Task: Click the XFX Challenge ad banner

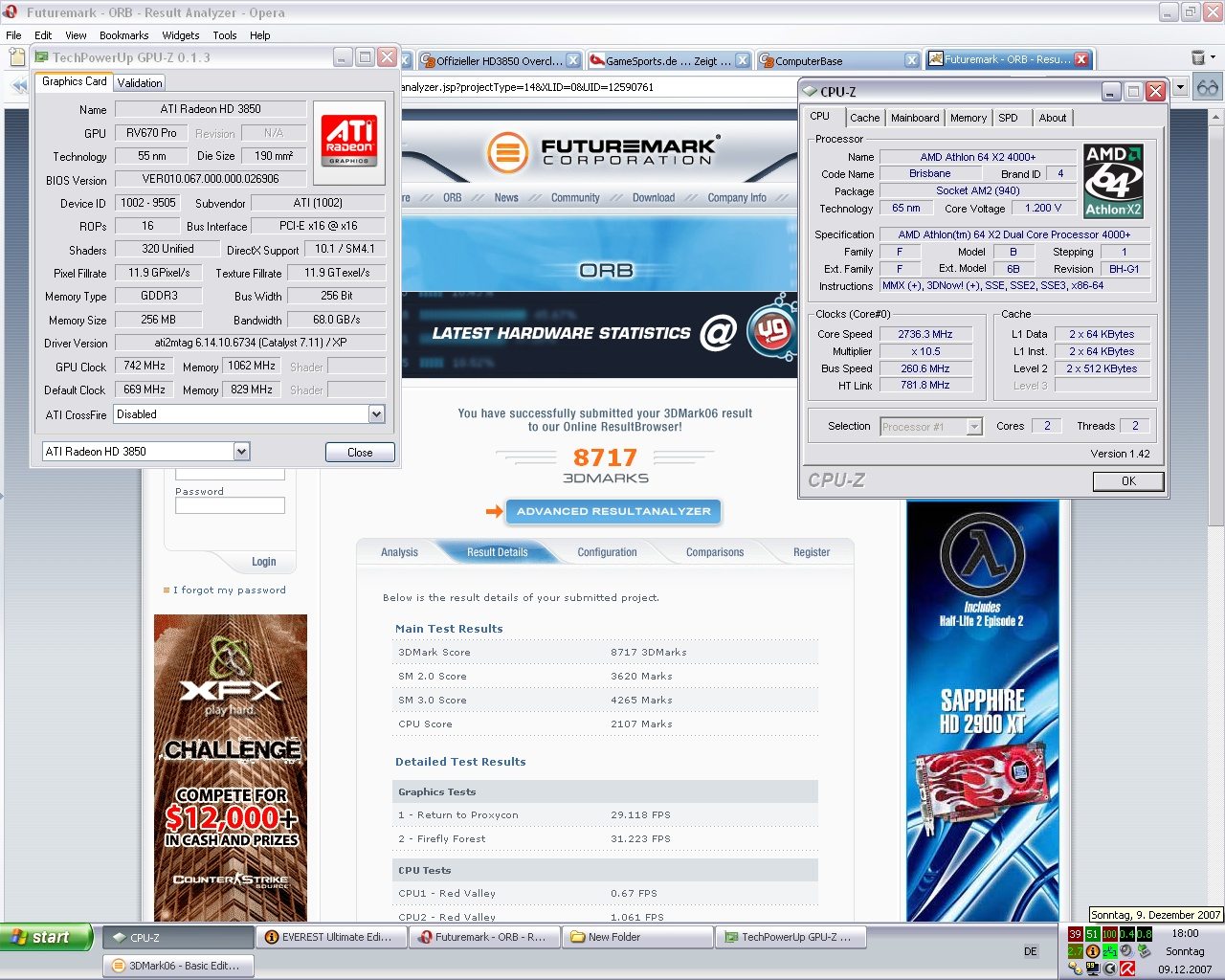Action: [231, 768]
